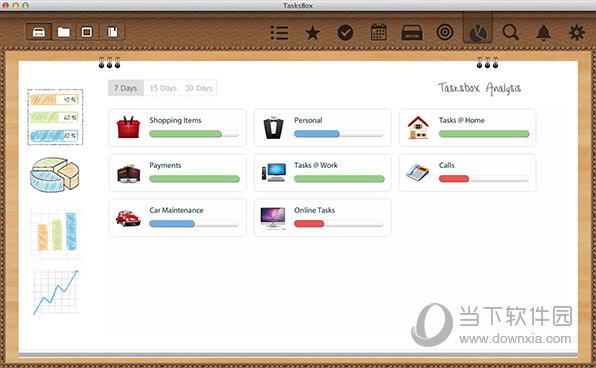
Task: Click the desktop computer Tasks @ Work icon
Action: 274,172
